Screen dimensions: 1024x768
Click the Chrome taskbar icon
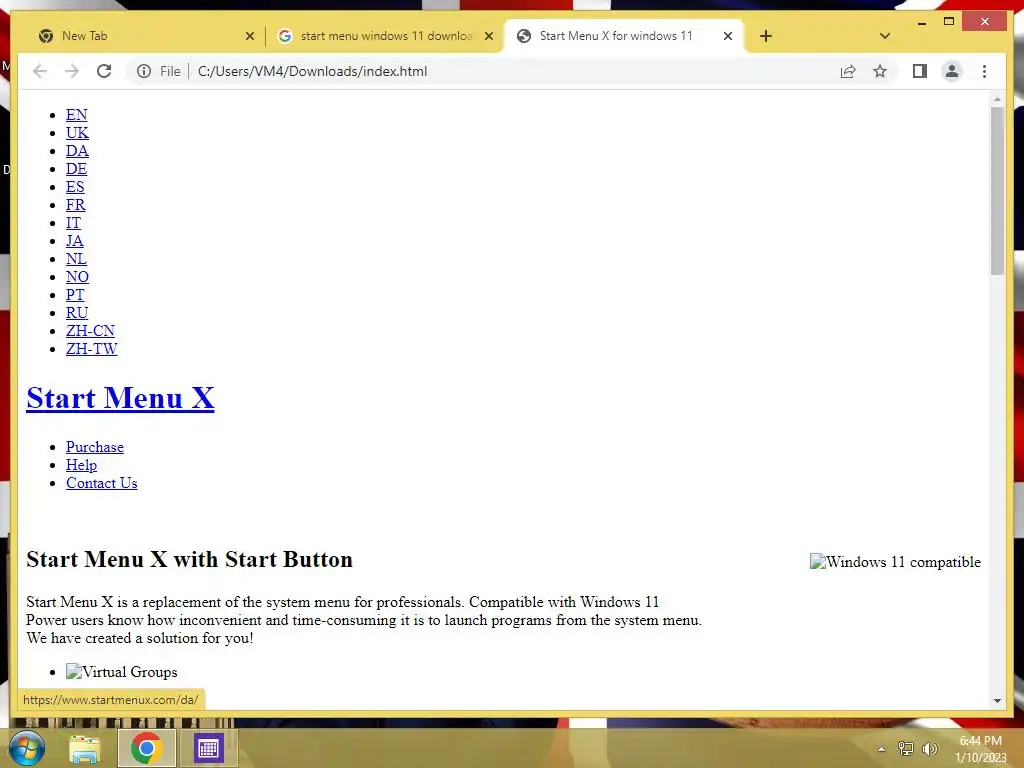coord(146,748)
